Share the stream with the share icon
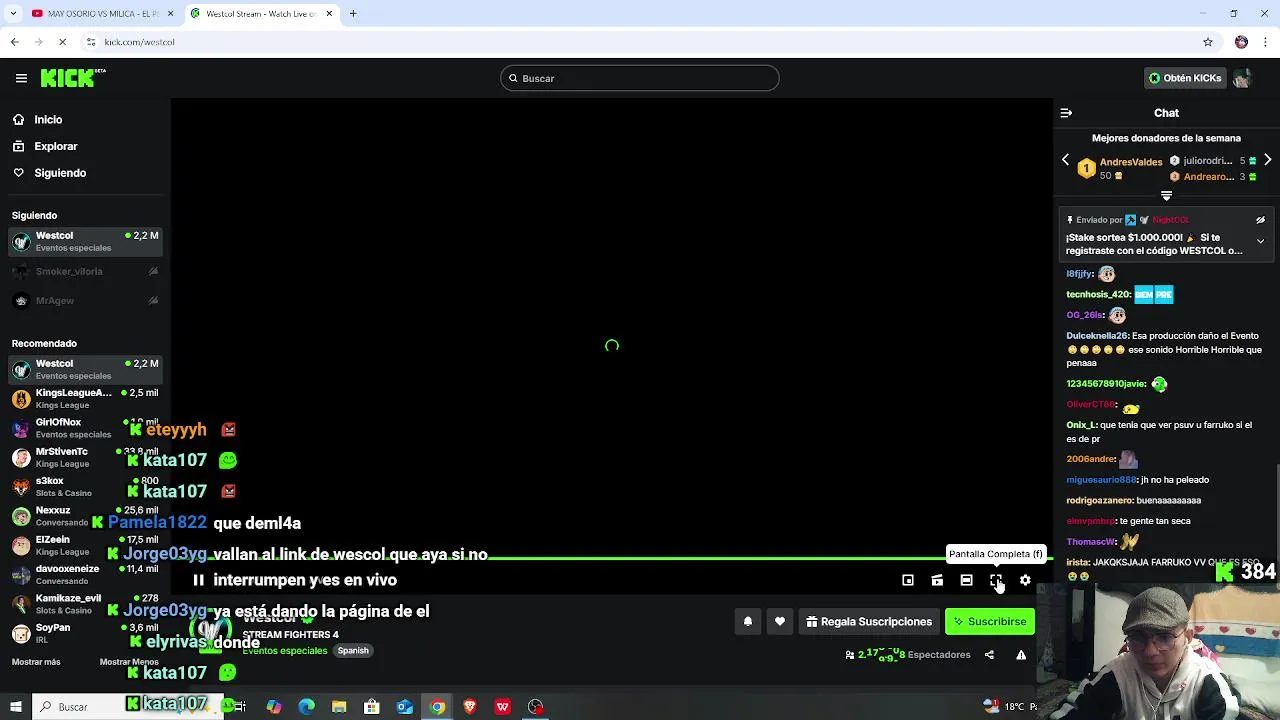Screen dimensions: 1280x720 (989, 655)
